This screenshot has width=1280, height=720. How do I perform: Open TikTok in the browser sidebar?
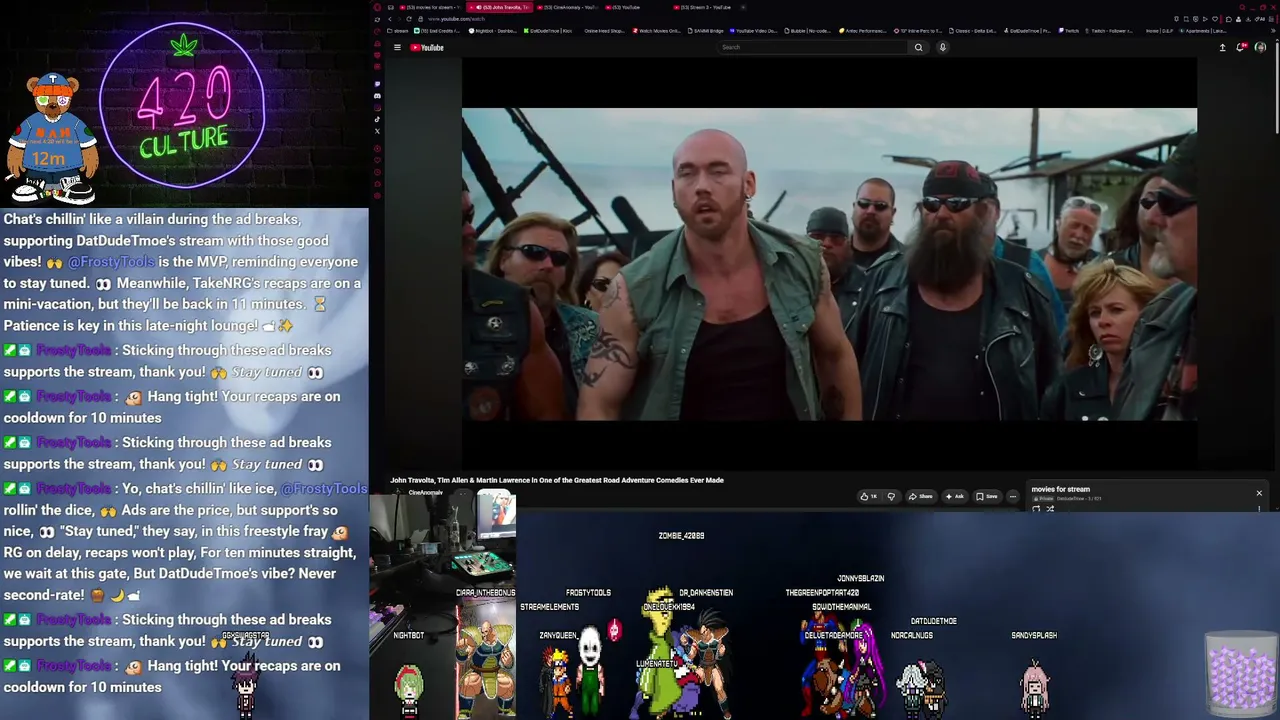coord(377,119)
